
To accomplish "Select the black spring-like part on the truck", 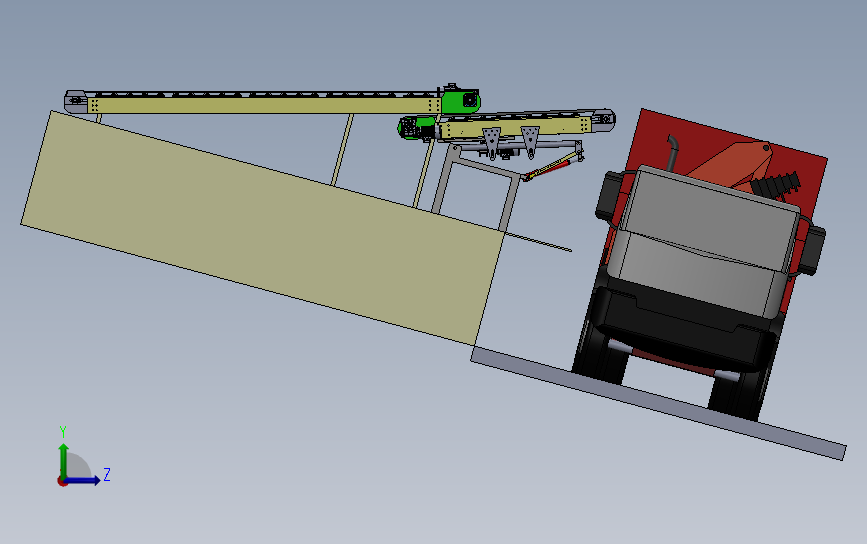I will [x=775, y=185].
